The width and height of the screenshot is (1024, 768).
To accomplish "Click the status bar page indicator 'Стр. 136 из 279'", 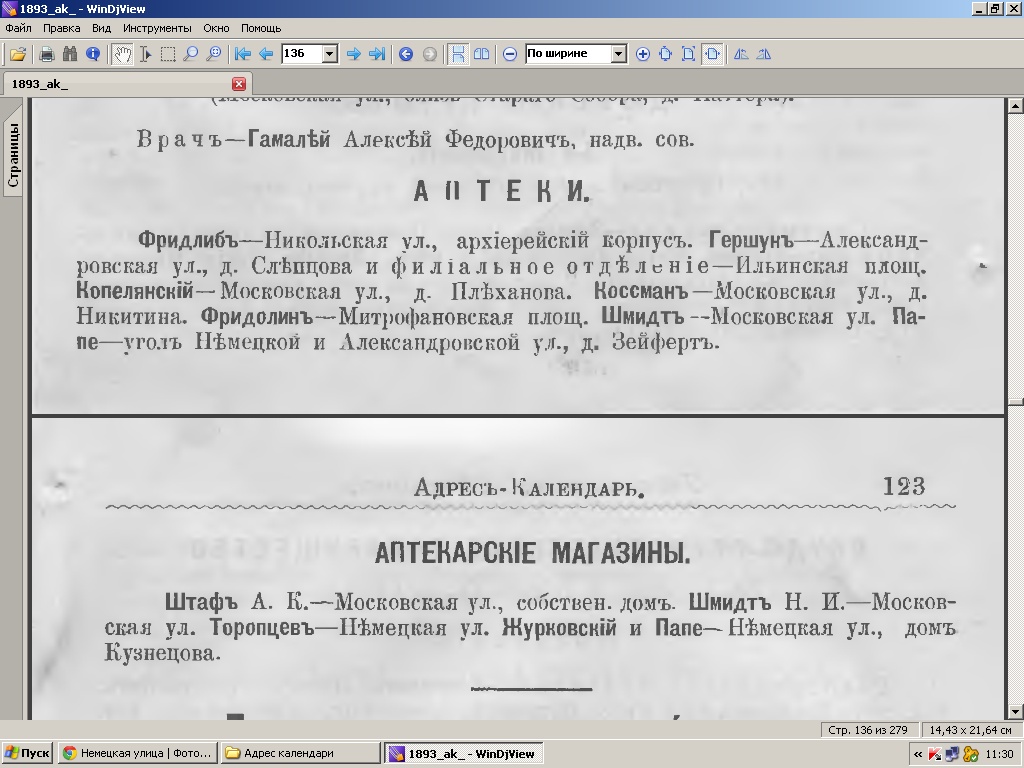I will point(867,729).
